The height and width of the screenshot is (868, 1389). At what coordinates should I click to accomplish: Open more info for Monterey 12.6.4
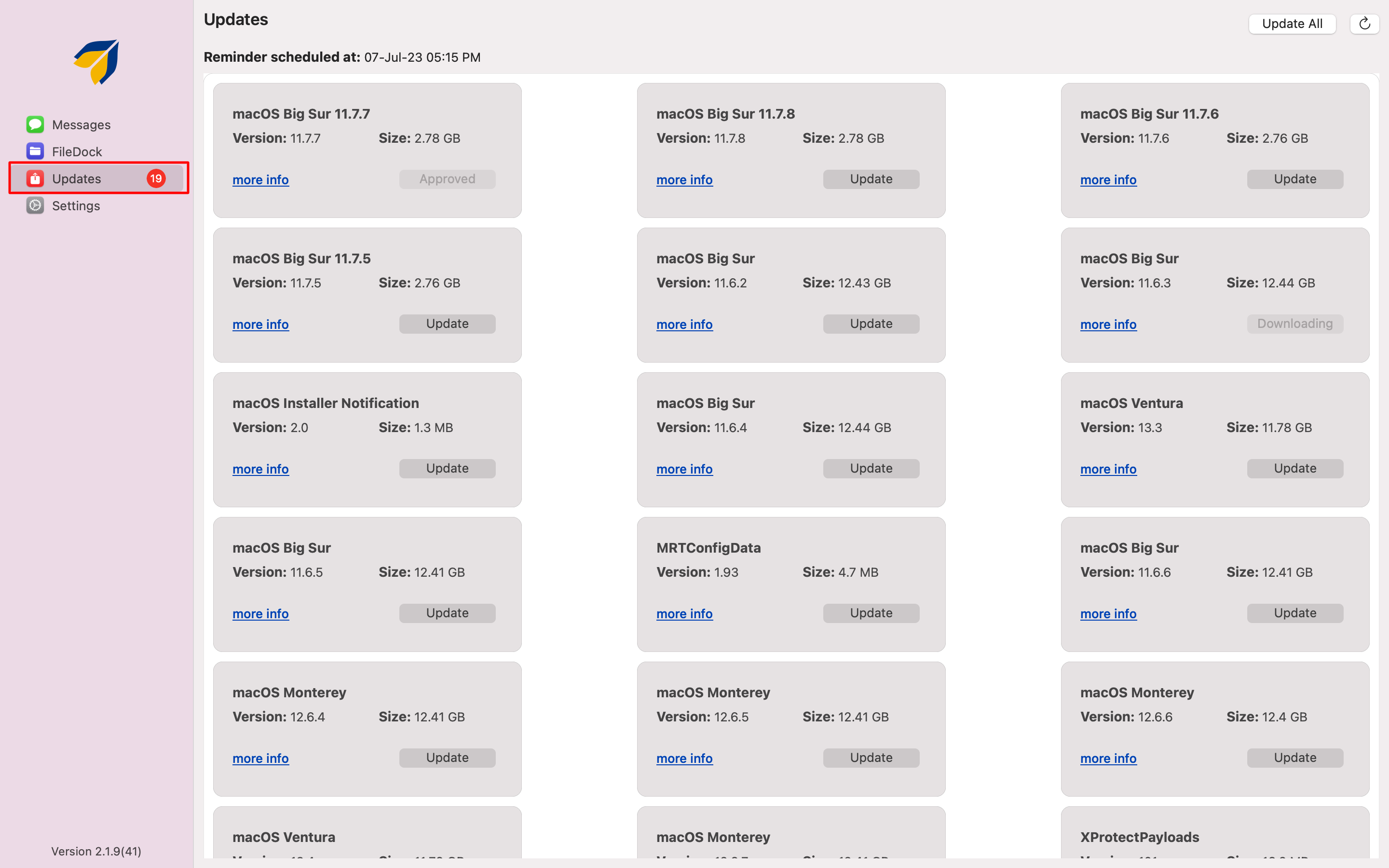(260, 759)
